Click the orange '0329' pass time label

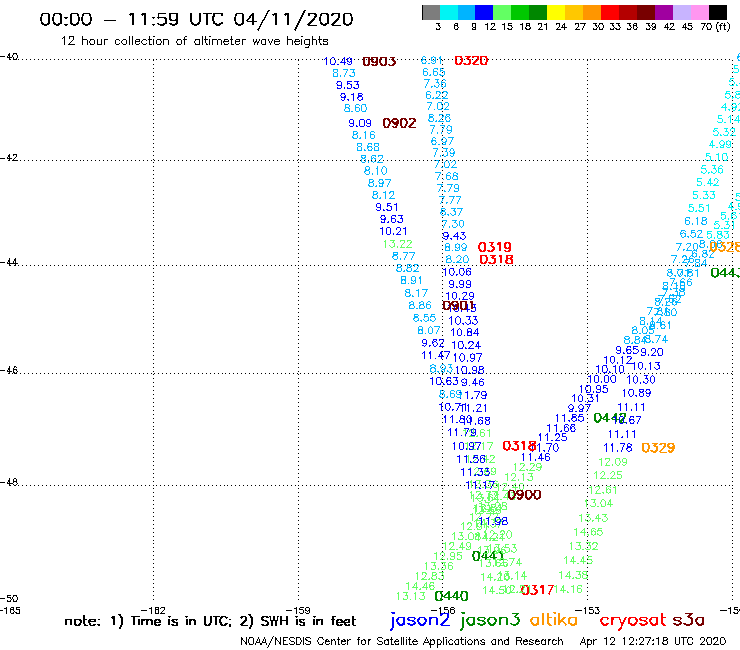click(658, 447)
